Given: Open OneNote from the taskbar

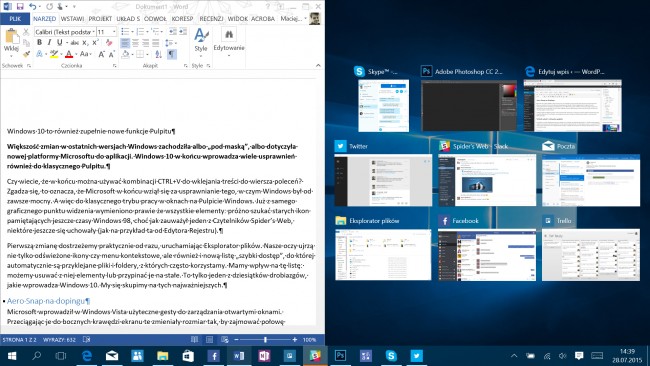Looking at the screenshot, I should coord(264,356).
